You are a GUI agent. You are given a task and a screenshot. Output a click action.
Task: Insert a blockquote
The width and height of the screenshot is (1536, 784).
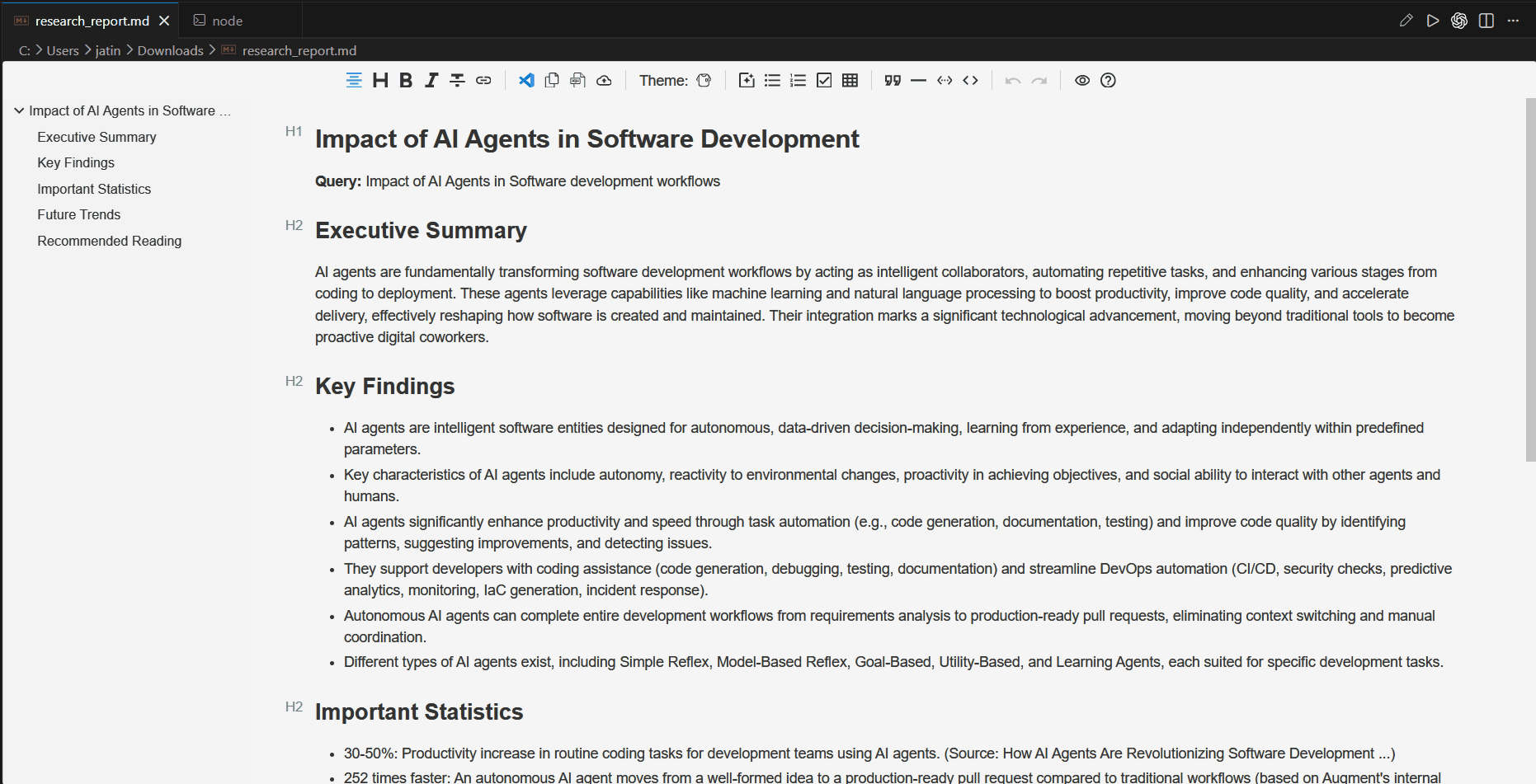coord(892,80)
